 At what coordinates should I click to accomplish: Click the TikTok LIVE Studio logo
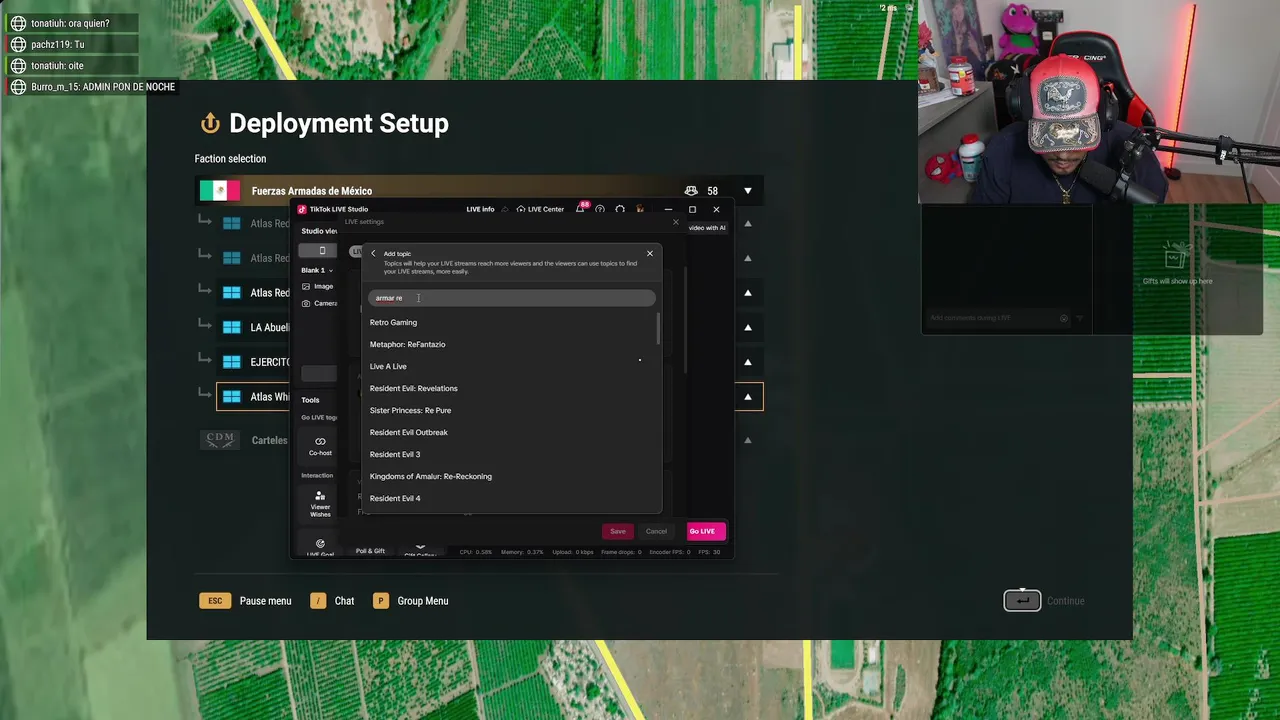pyautogui.click(x=302, y=209)
